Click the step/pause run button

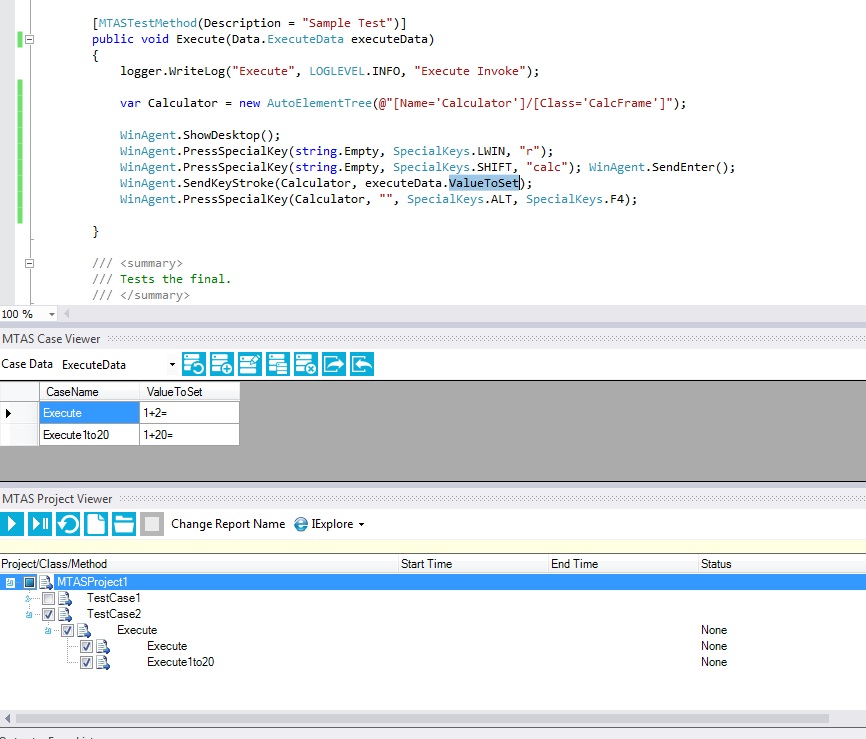tap(40, 524)
